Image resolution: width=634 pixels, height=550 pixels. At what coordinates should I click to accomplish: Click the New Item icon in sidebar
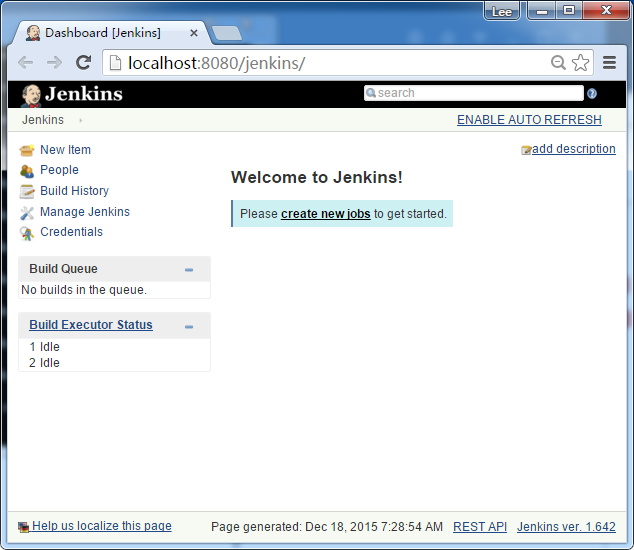[x=27, y=150]
